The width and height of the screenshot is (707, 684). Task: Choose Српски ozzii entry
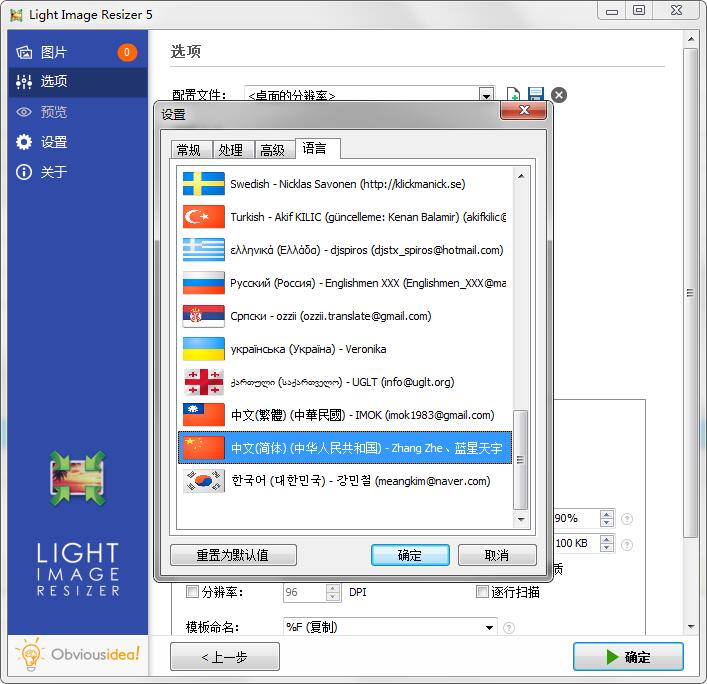345,316
